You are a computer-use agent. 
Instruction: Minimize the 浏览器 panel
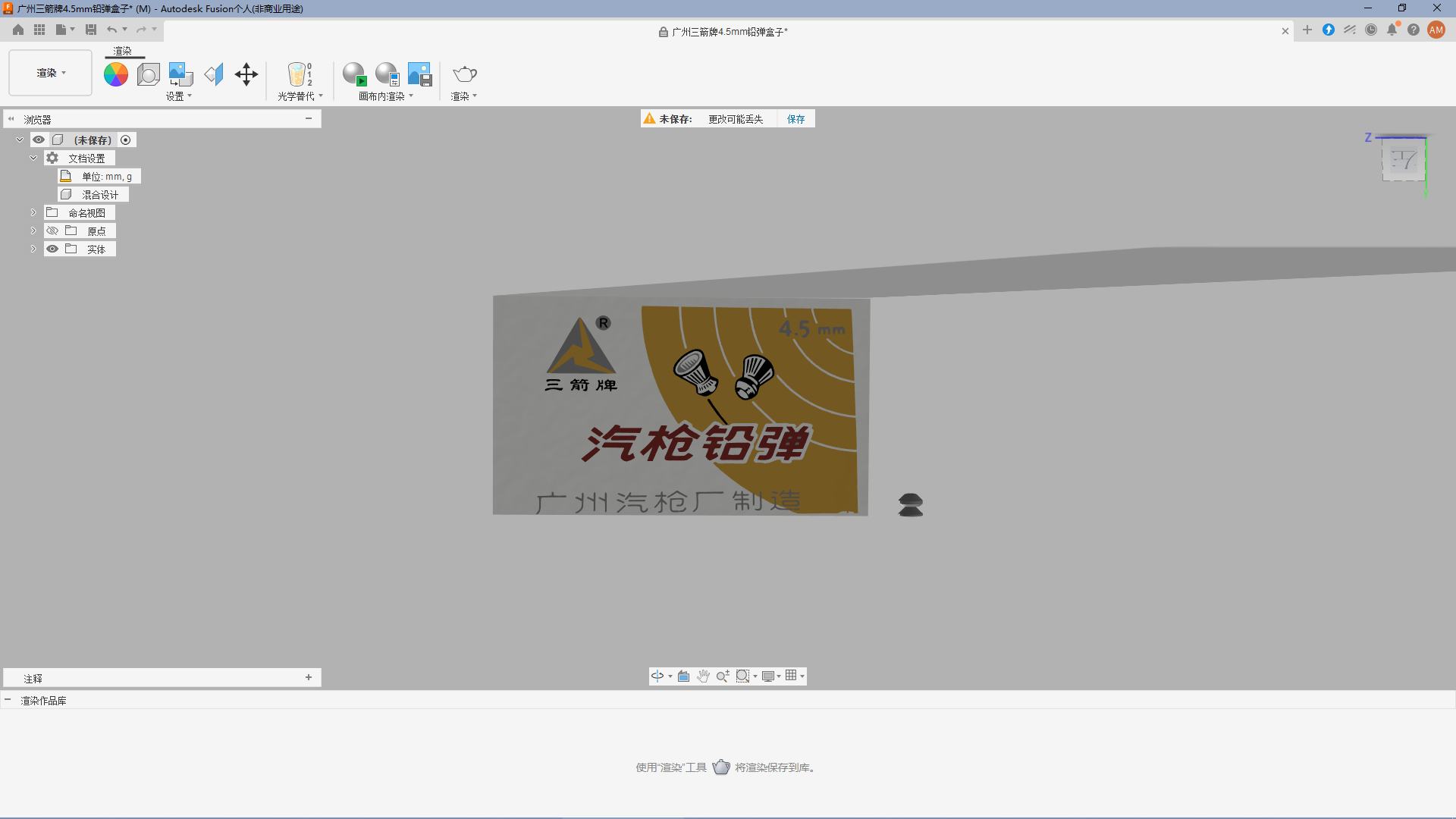309,118
